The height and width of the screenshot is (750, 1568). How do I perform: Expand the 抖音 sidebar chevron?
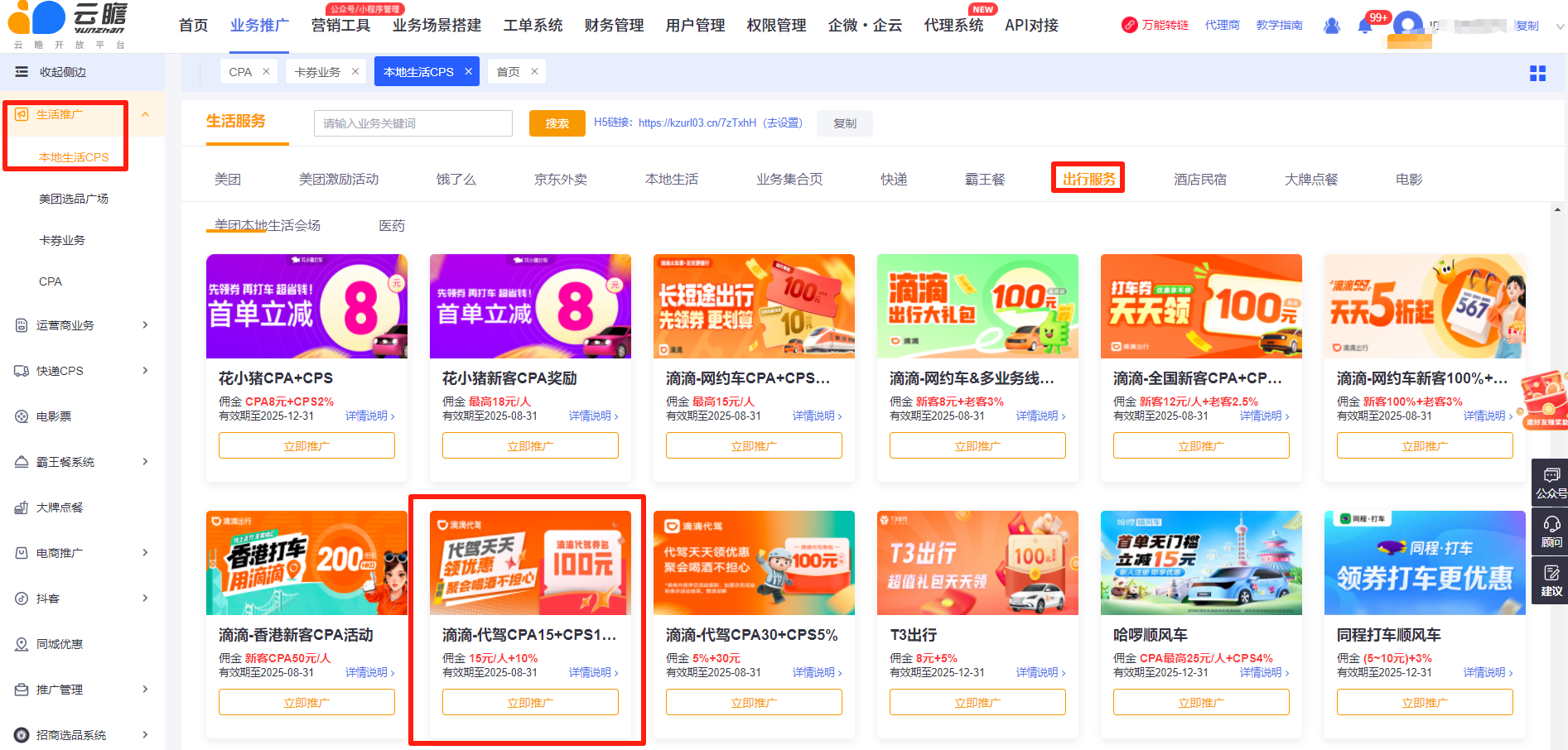(x=145, y=599)
